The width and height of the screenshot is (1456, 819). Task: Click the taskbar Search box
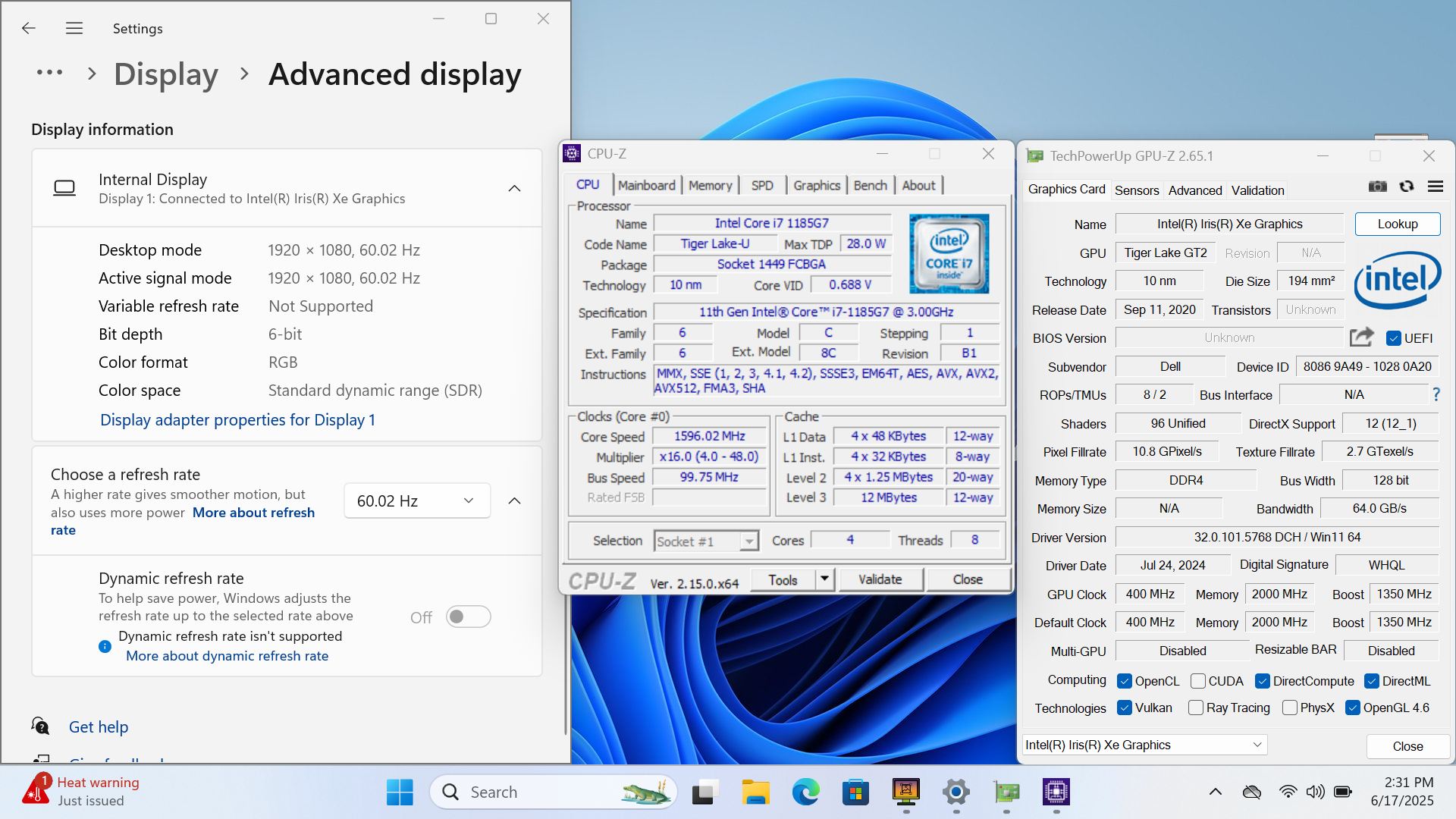[553, 792]
